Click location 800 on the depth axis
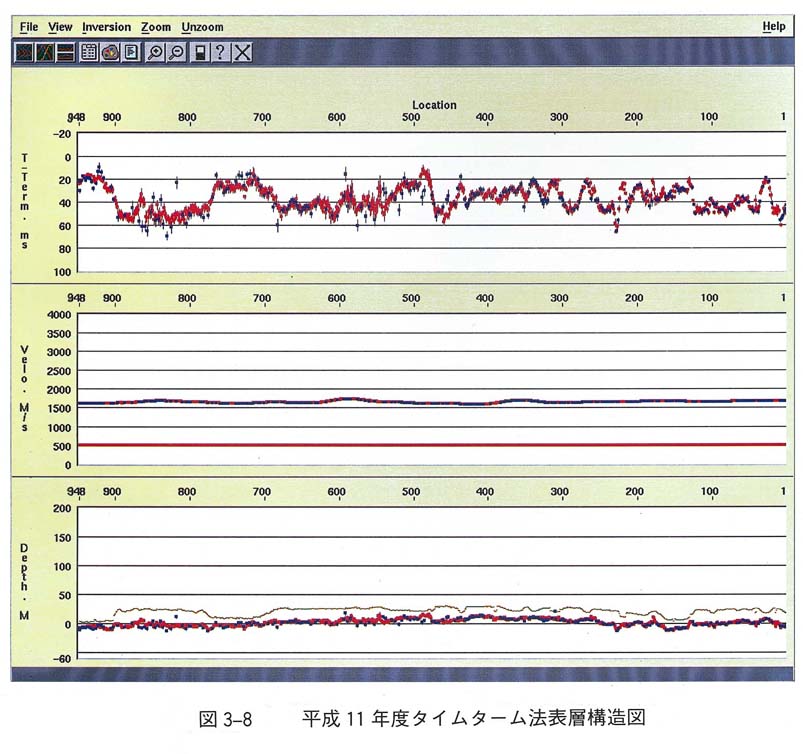The image size is (803, 754). [187, 492]
